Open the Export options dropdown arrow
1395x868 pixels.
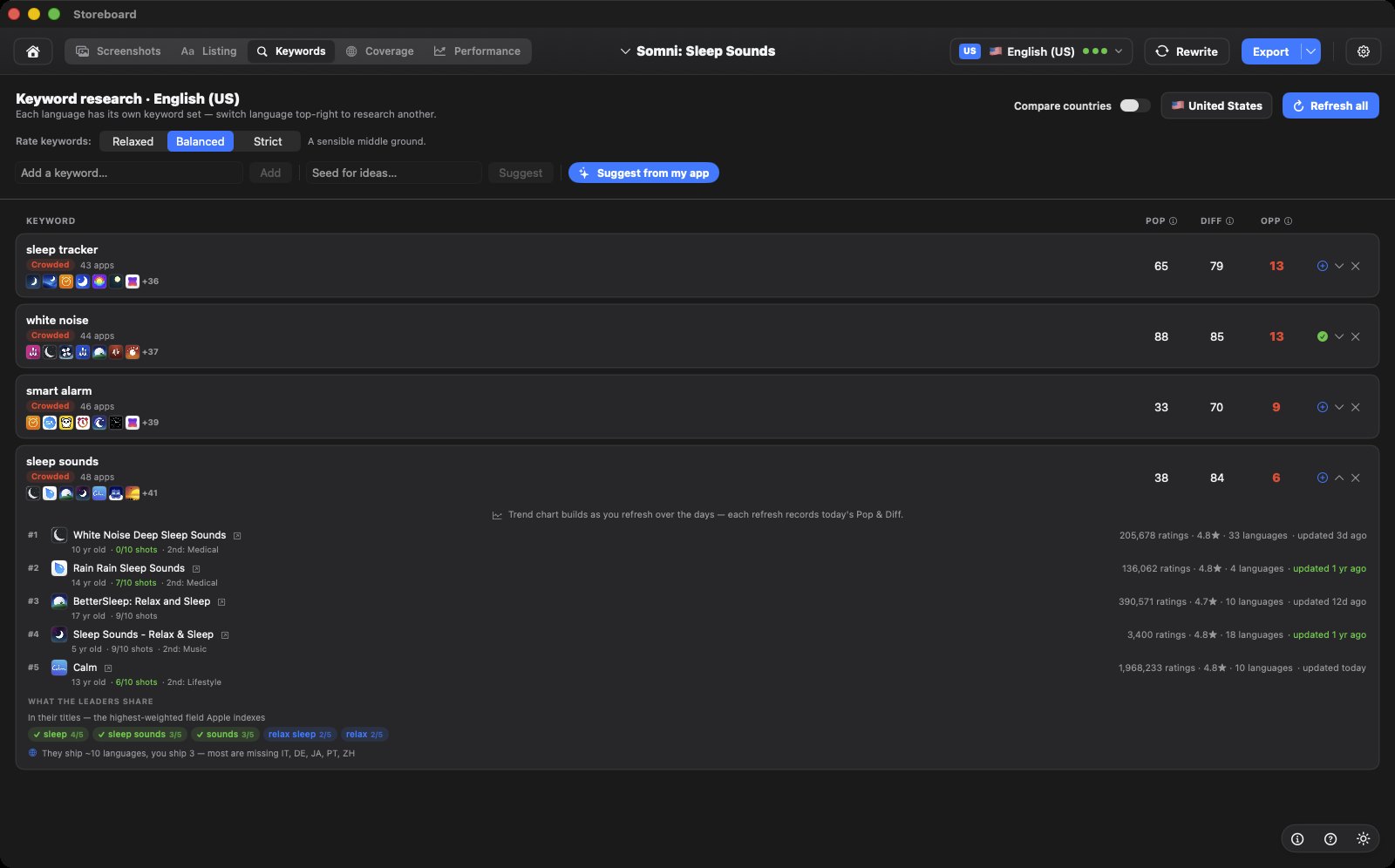pyautogui.click(x=1310, y=51)
